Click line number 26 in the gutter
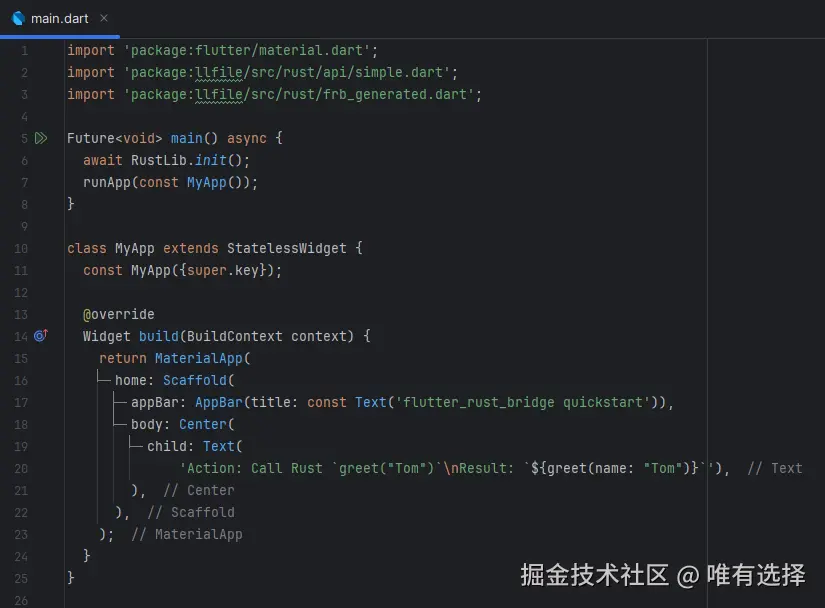 point(21,600)
